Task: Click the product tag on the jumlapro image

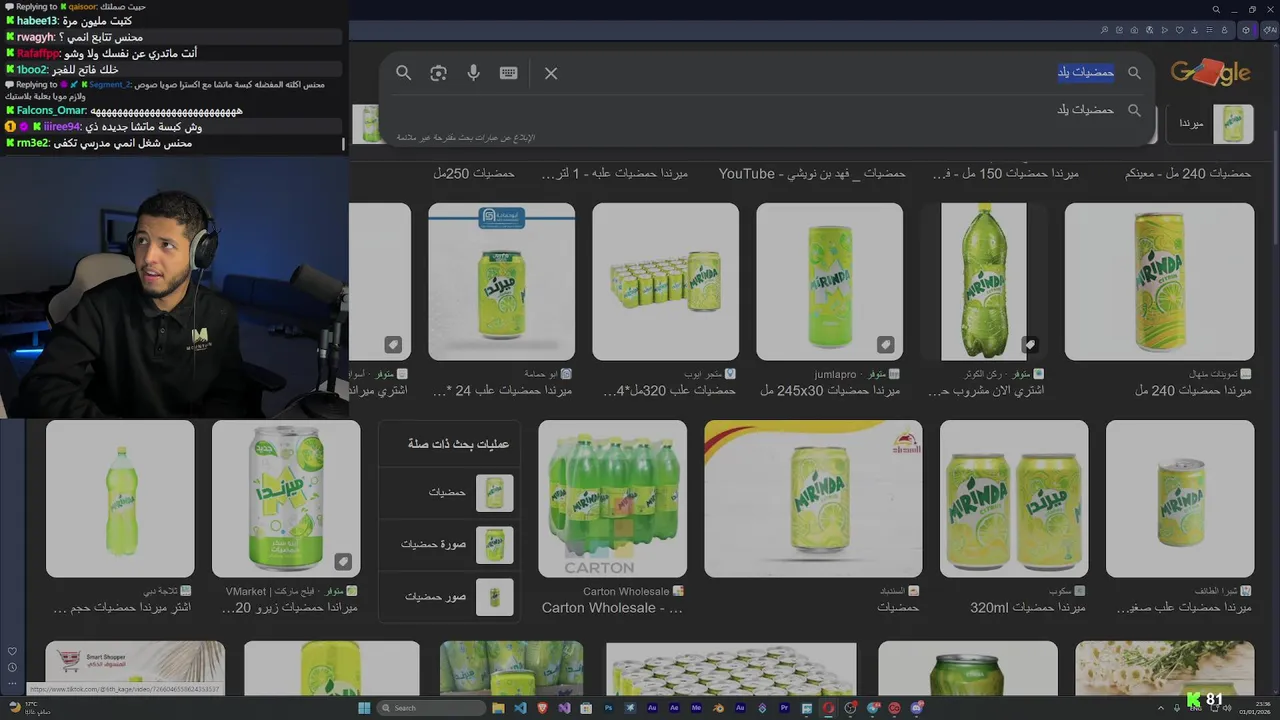Action: (x=886, y=345)
